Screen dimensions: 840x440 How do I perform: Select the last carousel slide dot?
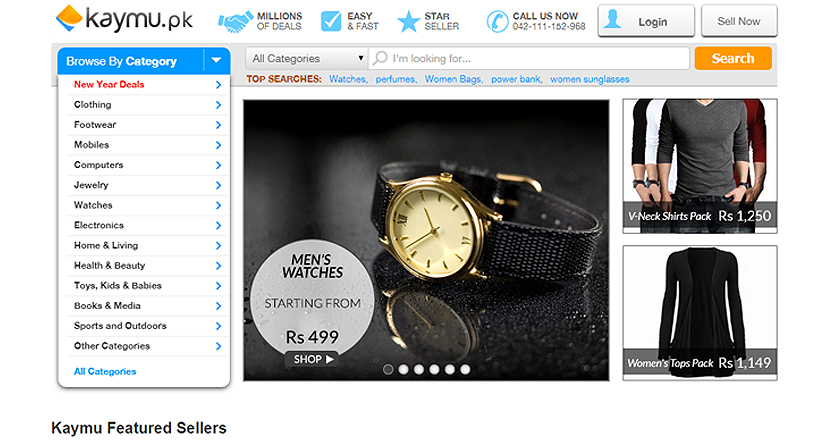pyautogui.click(x=465, y=369)
